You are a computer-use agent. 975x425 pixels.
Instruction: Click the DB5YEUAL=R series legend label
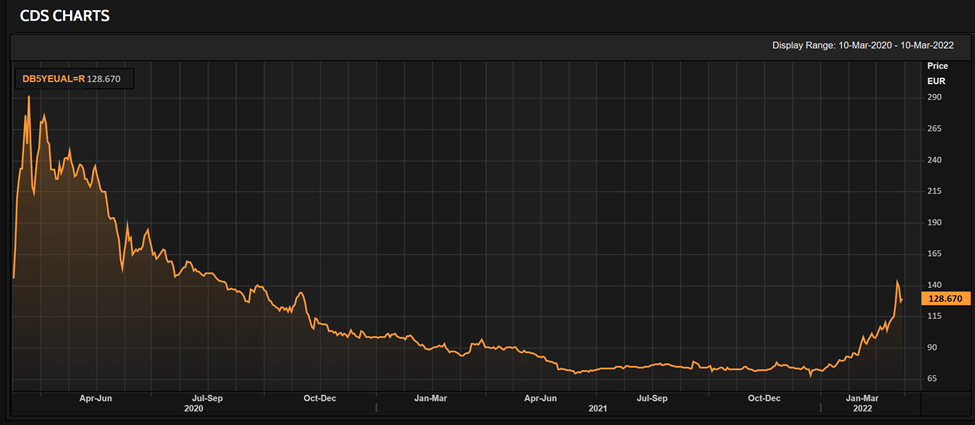53,77
